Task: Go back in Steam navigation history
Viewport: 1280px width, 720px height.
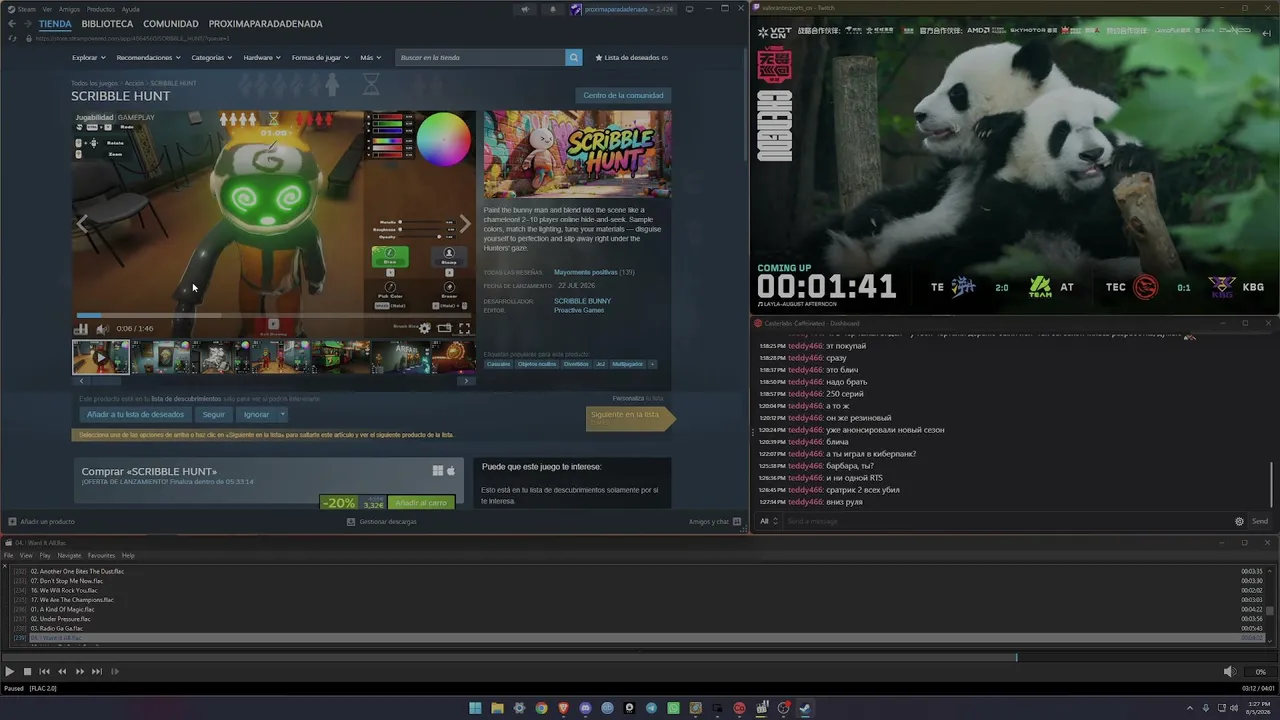Action: pos(12,24)
